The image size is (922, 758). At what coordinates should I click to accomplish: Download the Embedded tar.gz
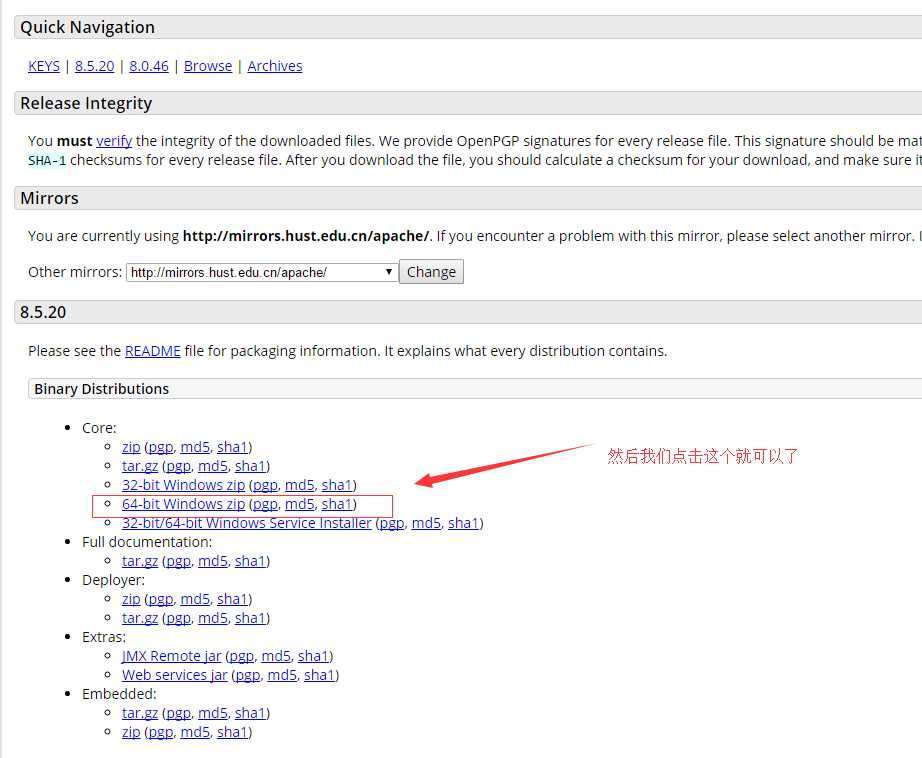[140, 713]
